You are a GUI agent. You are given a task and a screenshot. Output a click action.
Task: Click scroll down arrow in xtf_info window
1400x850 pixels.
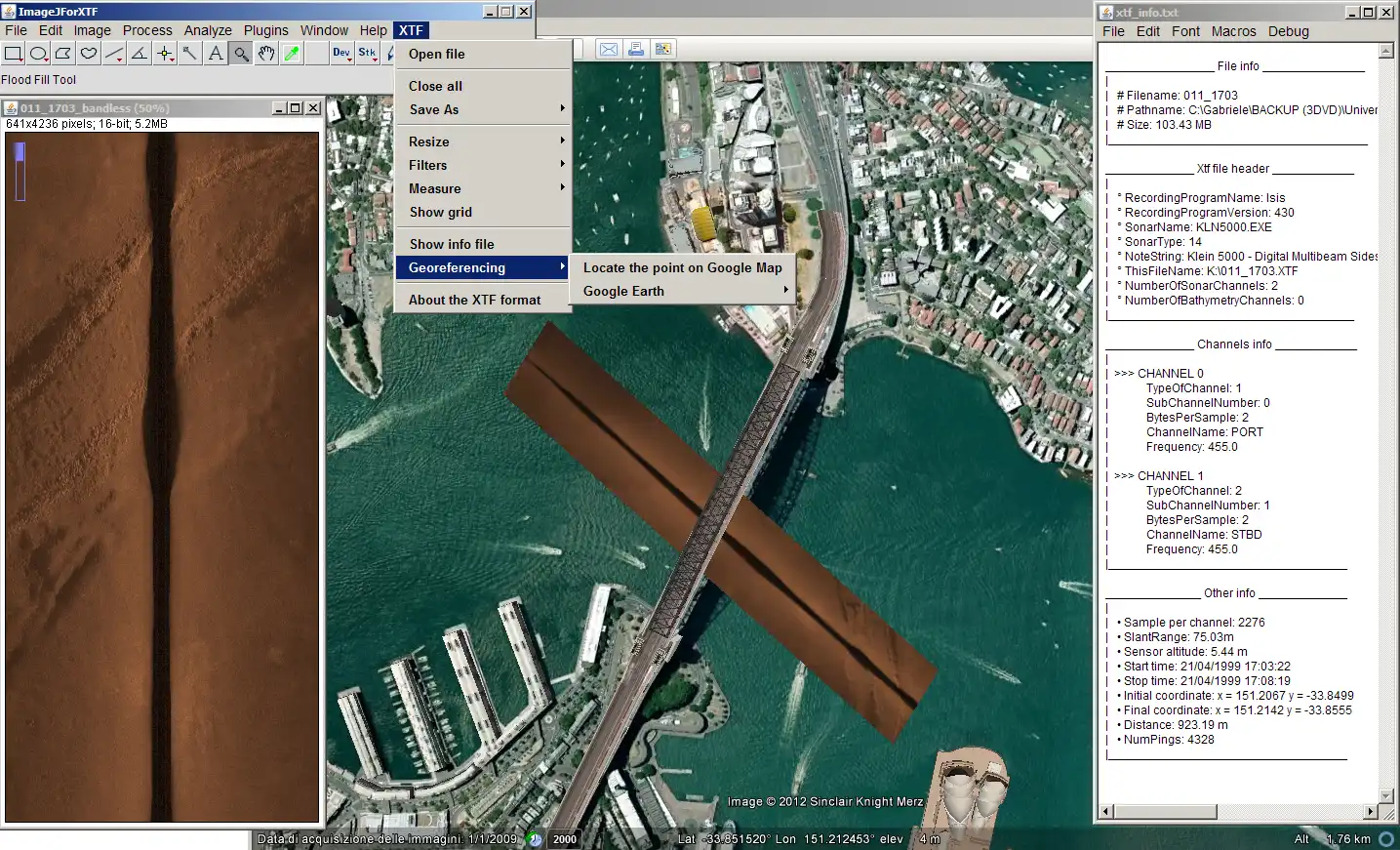click(x=1386, y=796)
